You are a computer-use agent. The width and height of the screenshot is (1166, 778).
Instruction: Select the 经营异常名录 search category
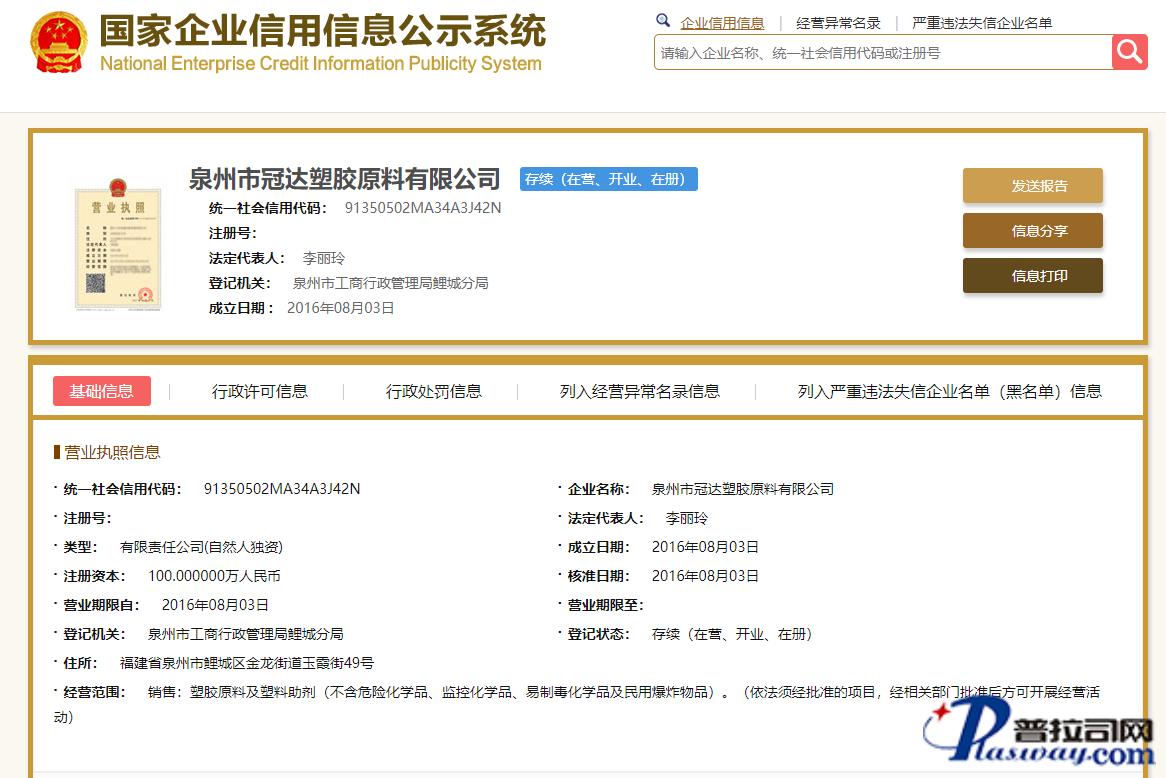[x=838, y=23]
